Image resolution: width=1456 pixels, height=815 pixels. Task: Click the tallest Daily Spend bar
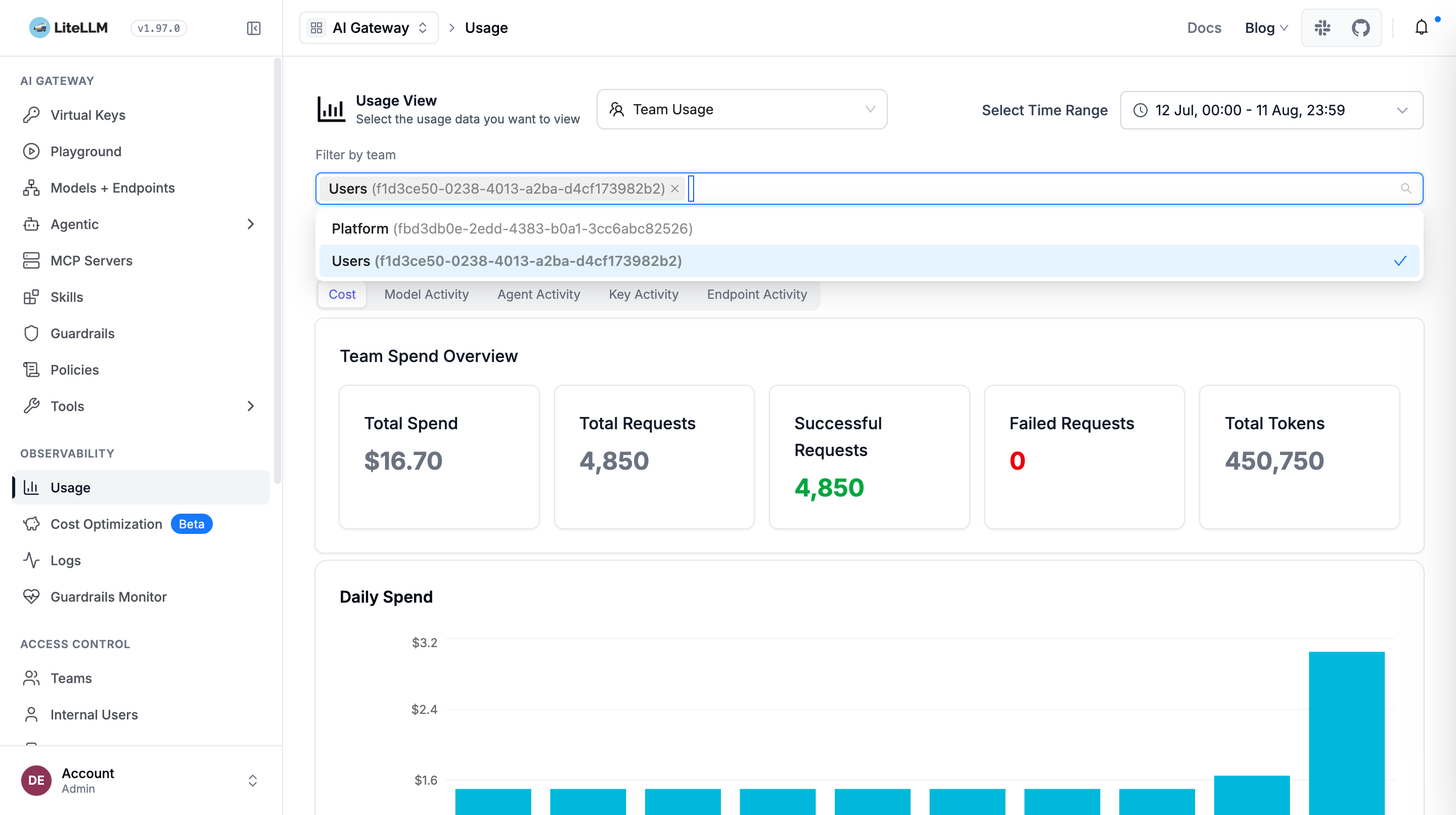(x=1346, y=733)
